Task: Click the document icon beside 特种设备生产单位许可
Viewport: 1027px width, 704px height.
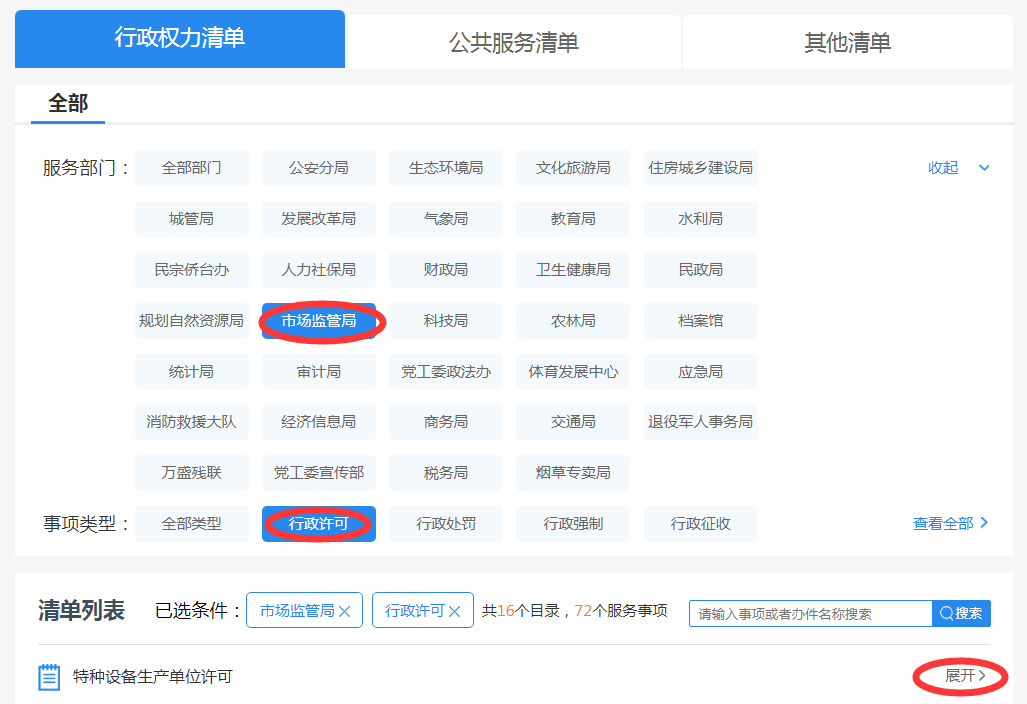Action: (x=48, y=677)
